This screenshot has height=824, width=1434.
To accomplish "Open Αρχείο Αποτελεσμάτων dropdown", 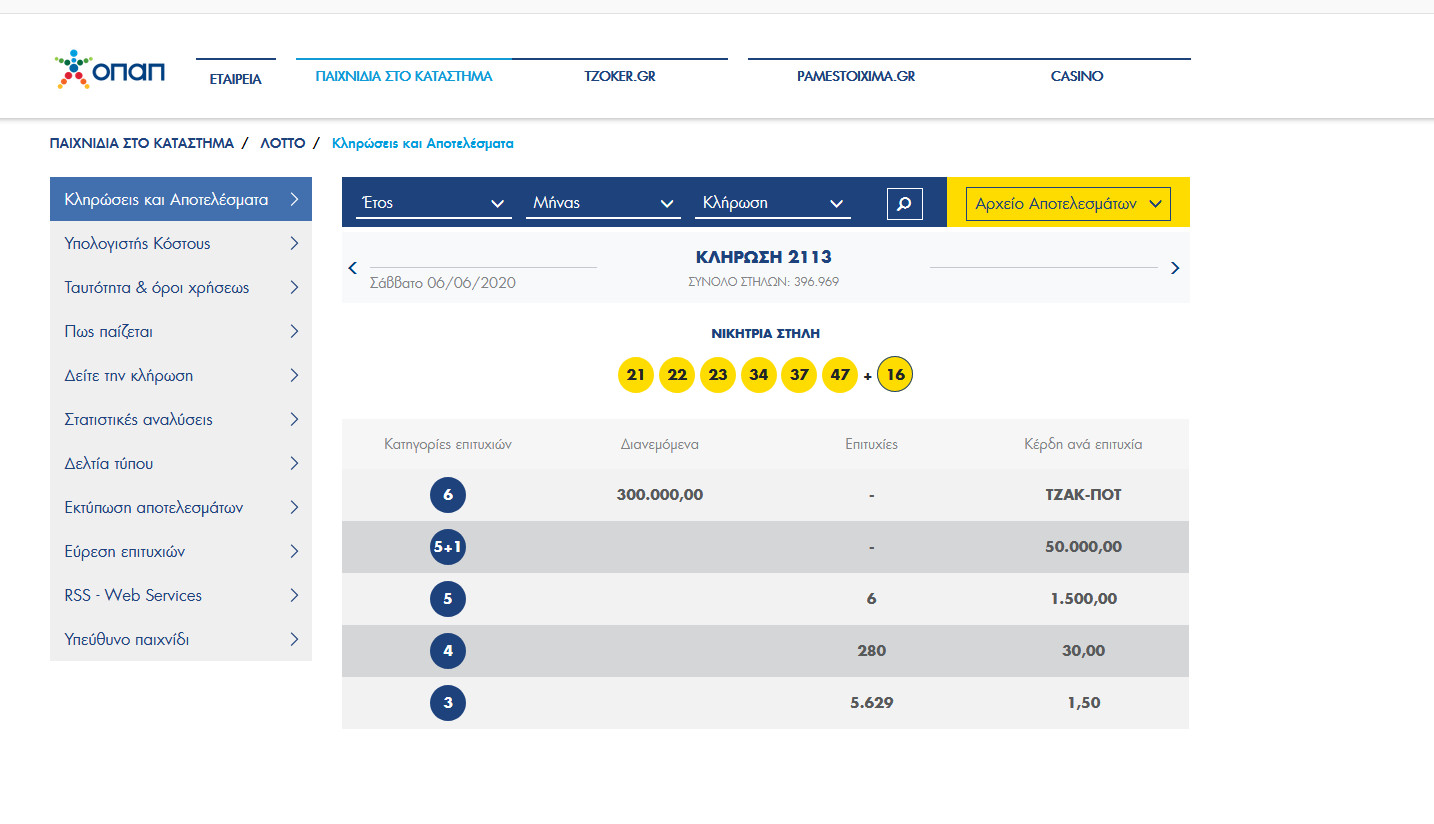I will coord(1068,203).
